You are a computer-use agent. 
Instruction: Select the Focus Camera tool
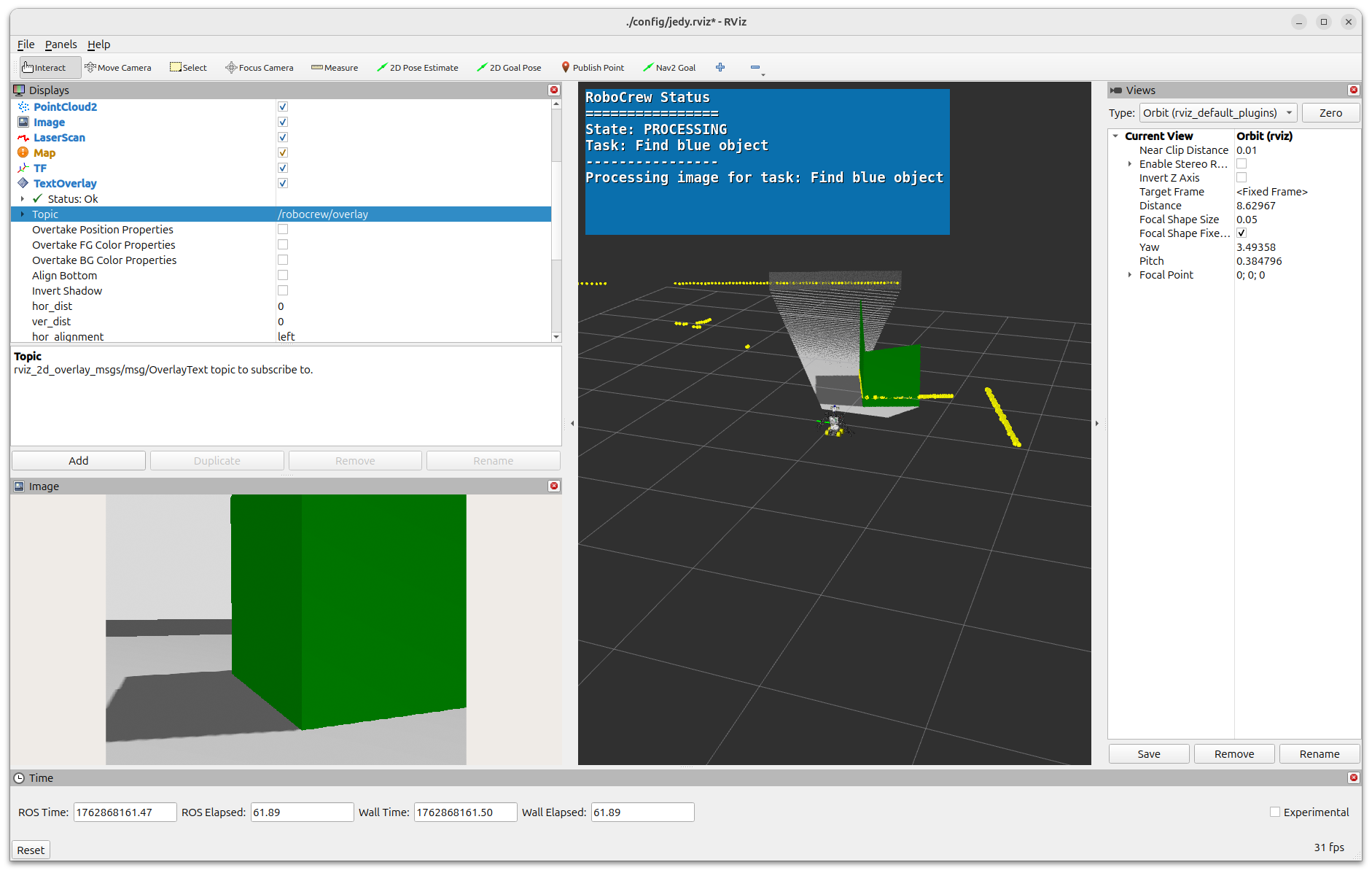point(260,67)
